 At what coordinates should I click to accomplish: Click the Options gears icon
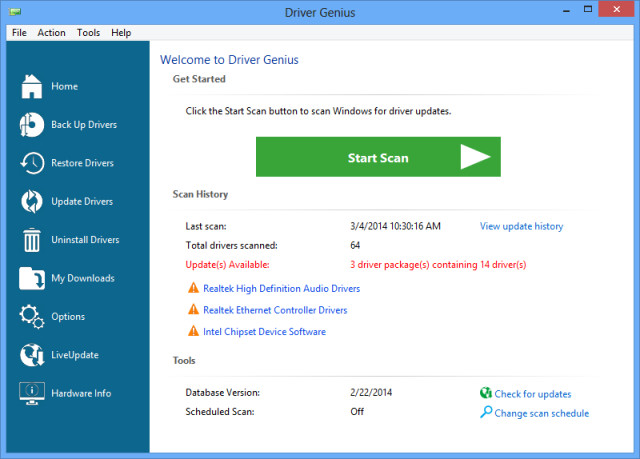31,317
